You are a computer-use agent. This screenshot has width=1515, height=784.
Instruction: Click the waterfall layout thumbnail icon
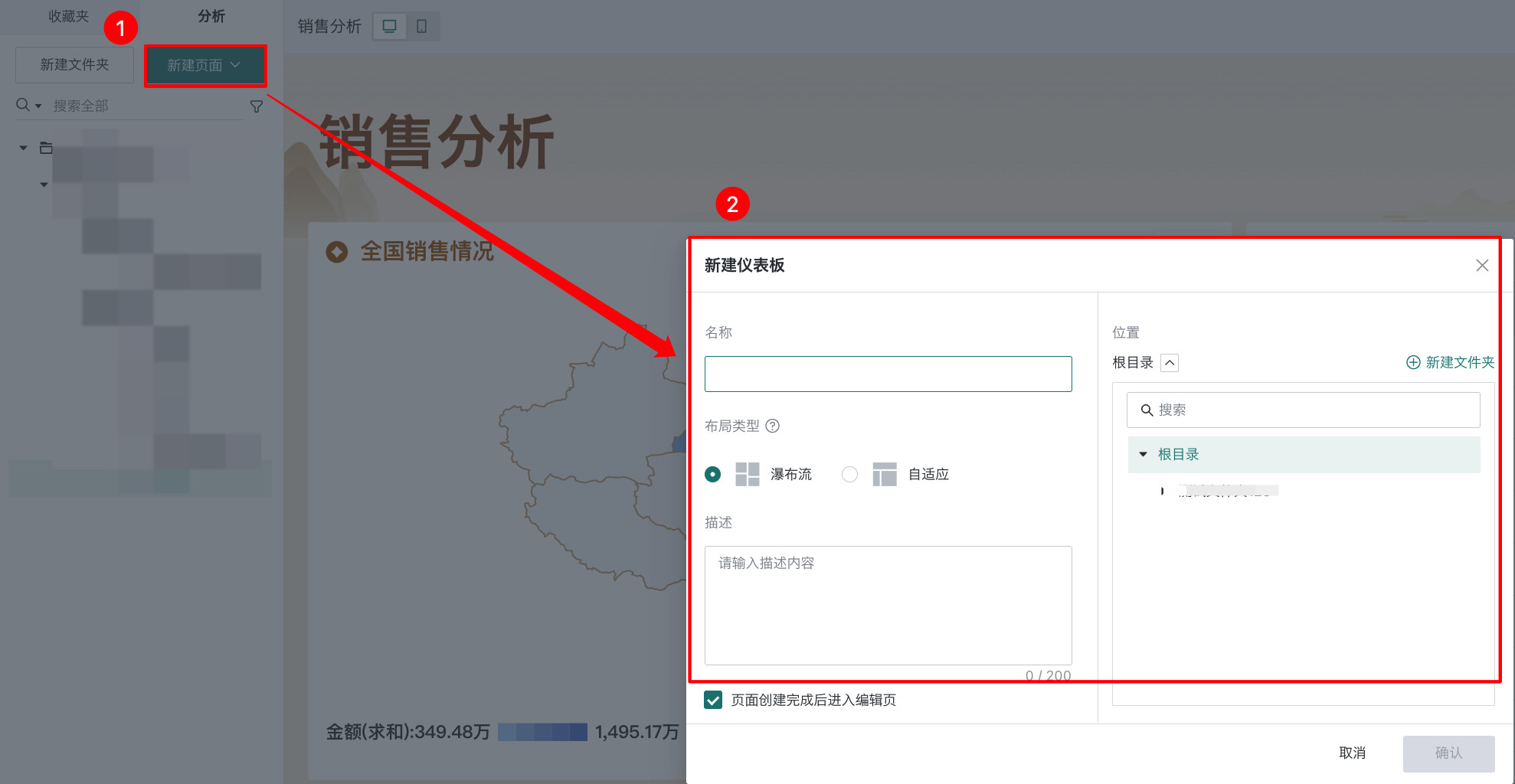coord(747,474)
